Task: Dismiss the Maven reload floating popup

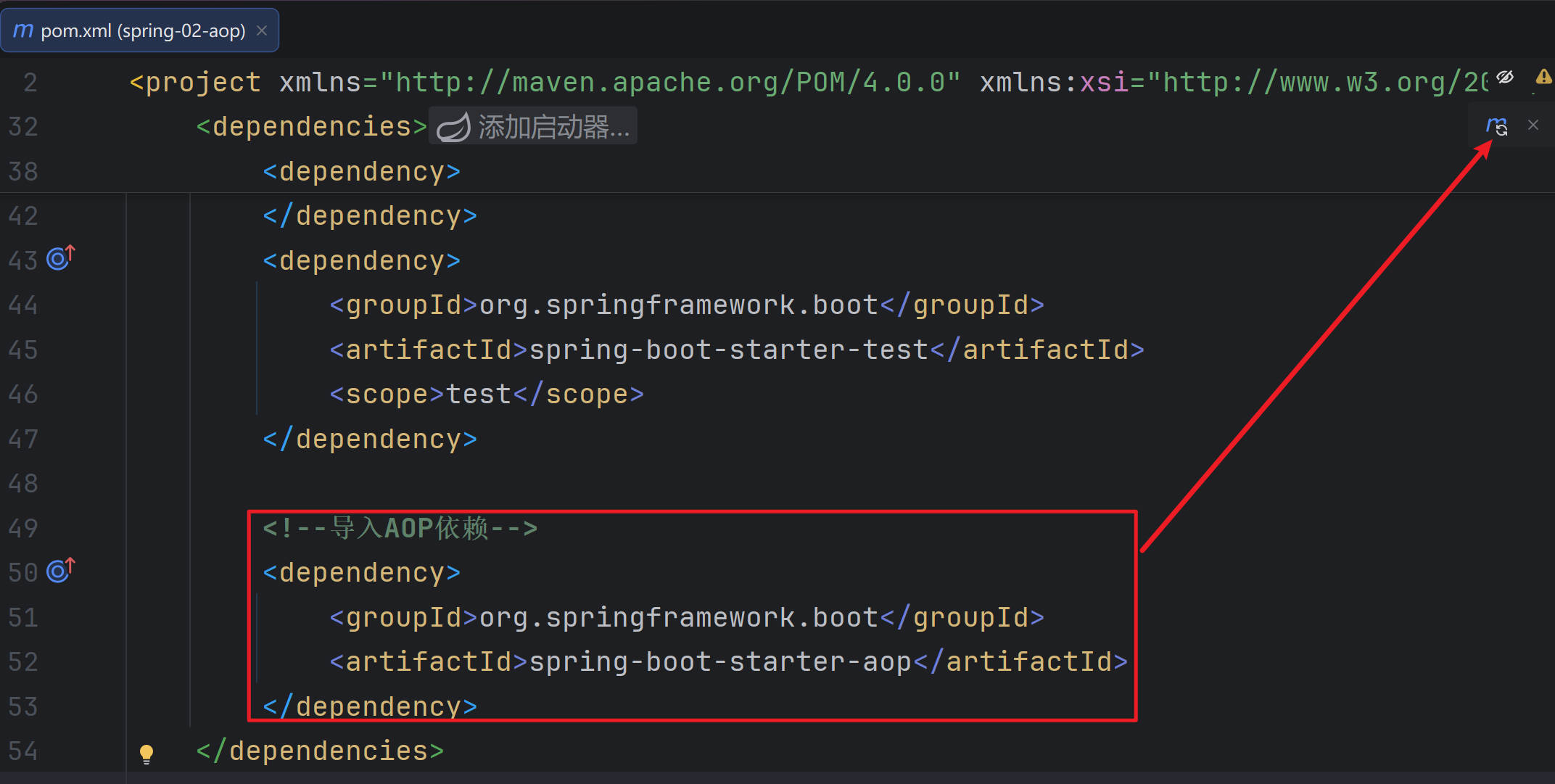Action: tap(1533, 125)
